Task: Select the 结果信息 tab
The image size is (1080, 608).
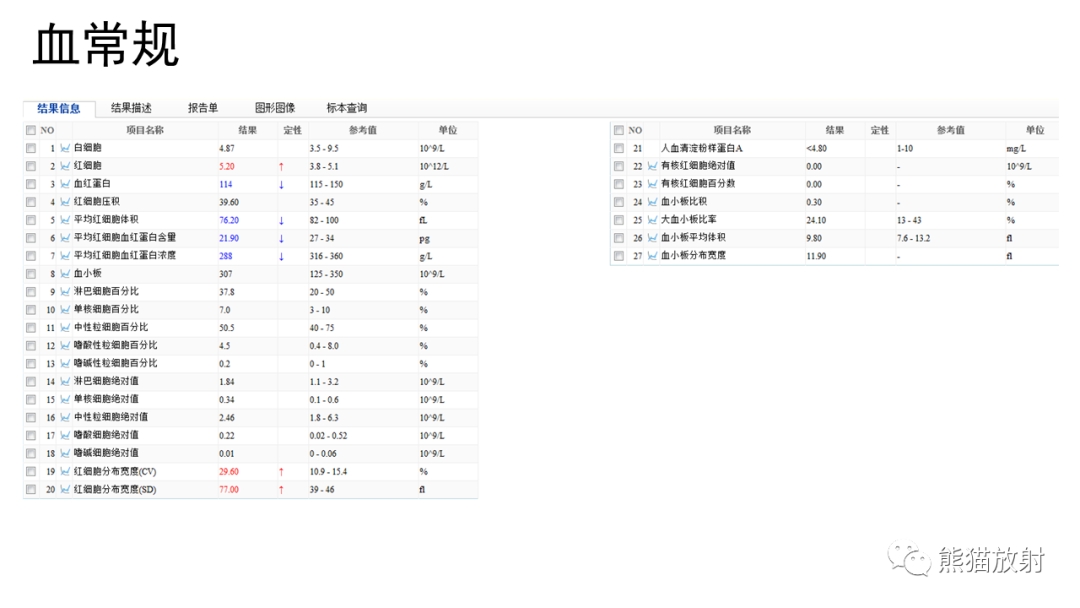Action: [x=59, y=108]
